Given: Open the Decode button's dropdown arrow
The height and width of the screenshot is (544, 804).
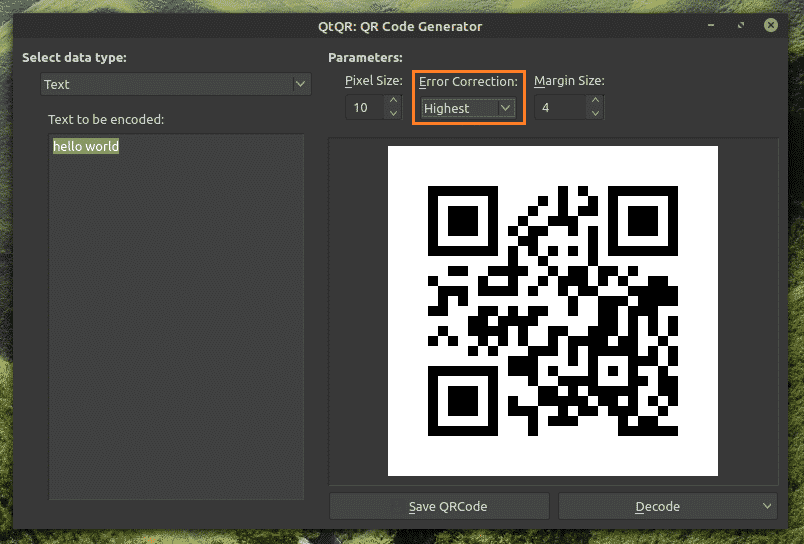Looking at the screenshot, I should (x=767, y=506).
